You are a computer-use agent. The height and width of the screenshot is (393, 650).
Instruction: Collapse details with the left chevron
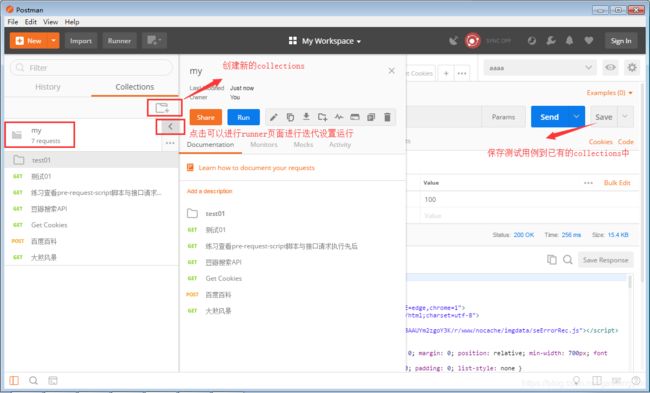point(170,126)
